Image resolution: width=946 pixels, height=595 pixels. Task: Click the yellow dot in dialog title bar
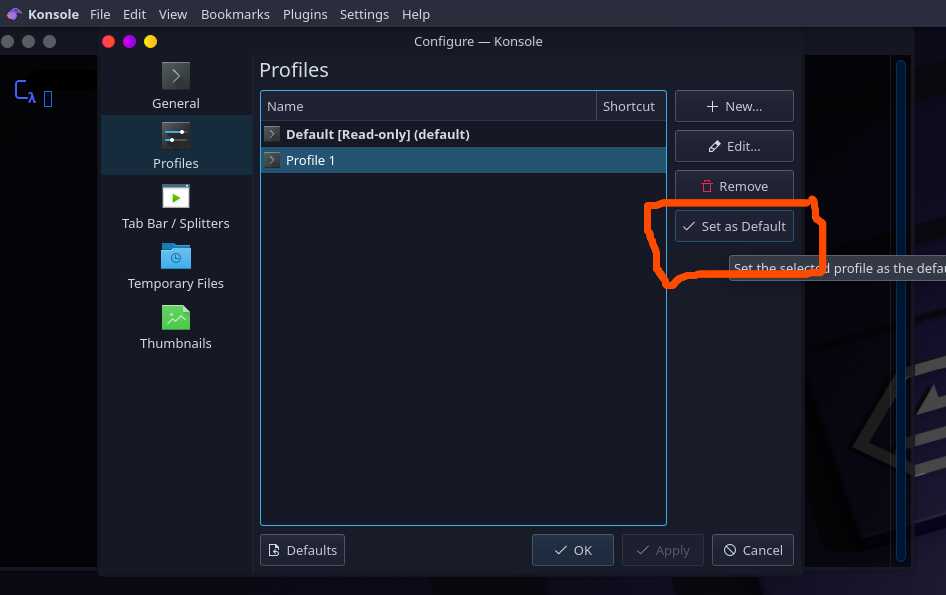click(151, 41)
